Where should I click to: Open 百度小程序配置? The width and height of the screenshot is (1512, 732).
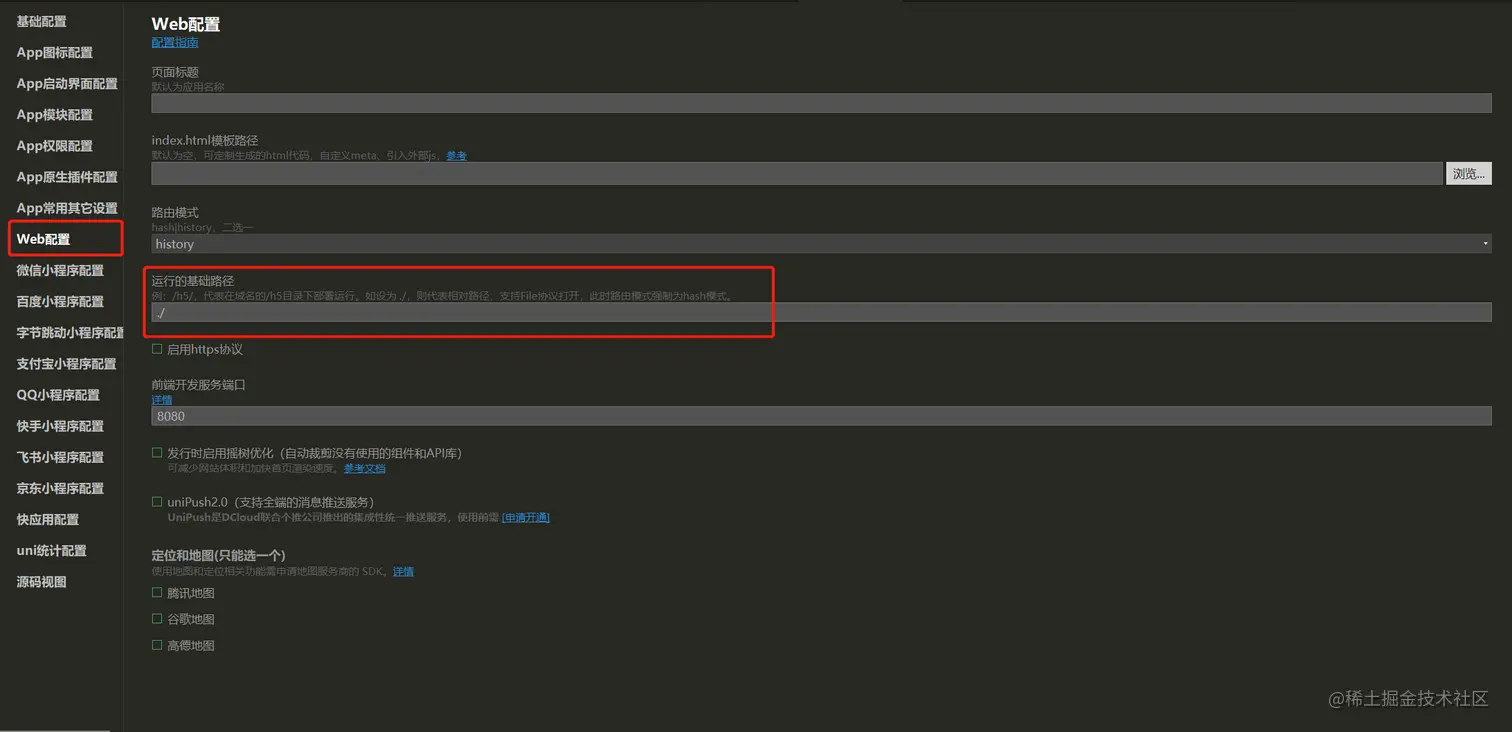60,301
